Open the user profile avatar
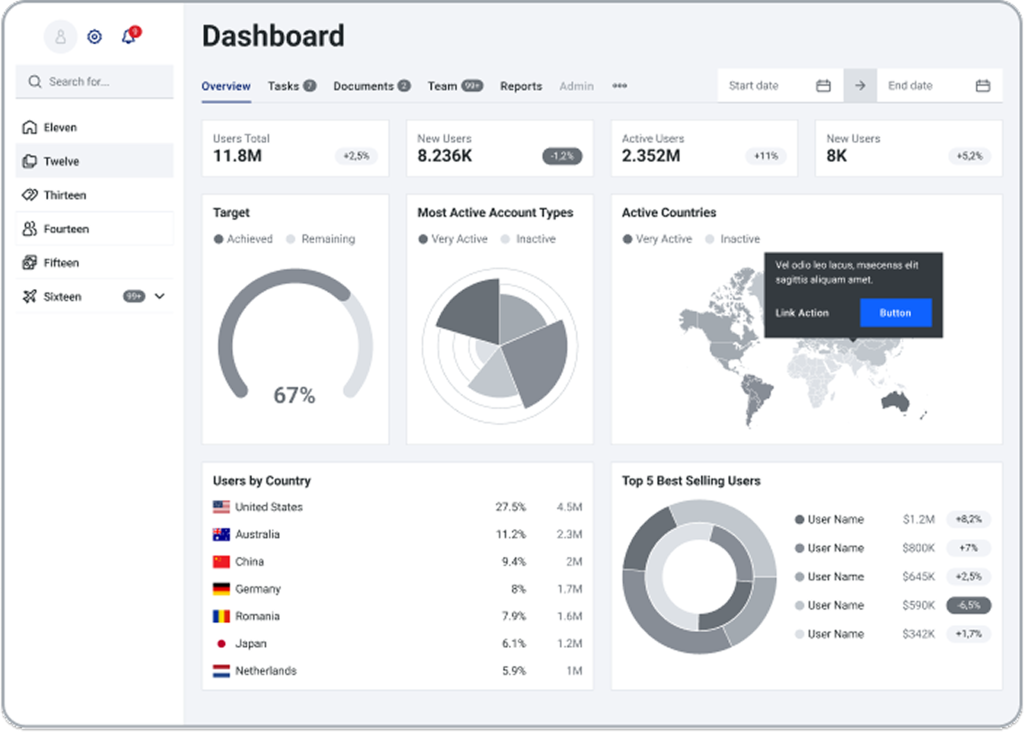This screenshot has height=732, width=1024. [60, 37]
